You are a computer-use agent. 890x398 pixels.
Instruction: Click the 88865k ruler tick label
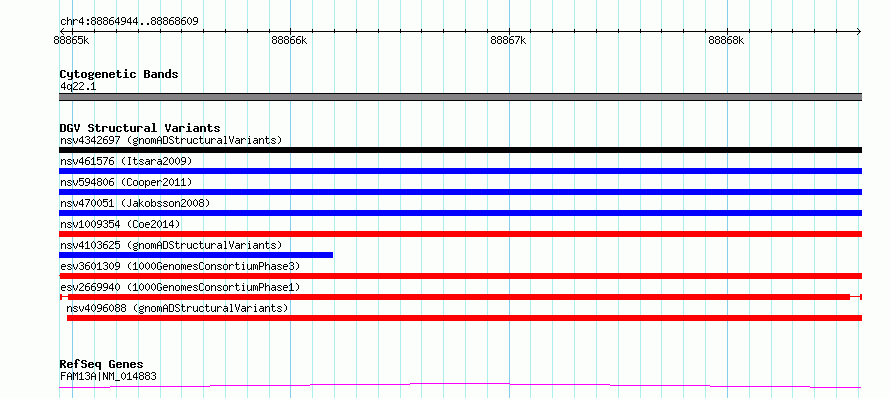[71, 40]
